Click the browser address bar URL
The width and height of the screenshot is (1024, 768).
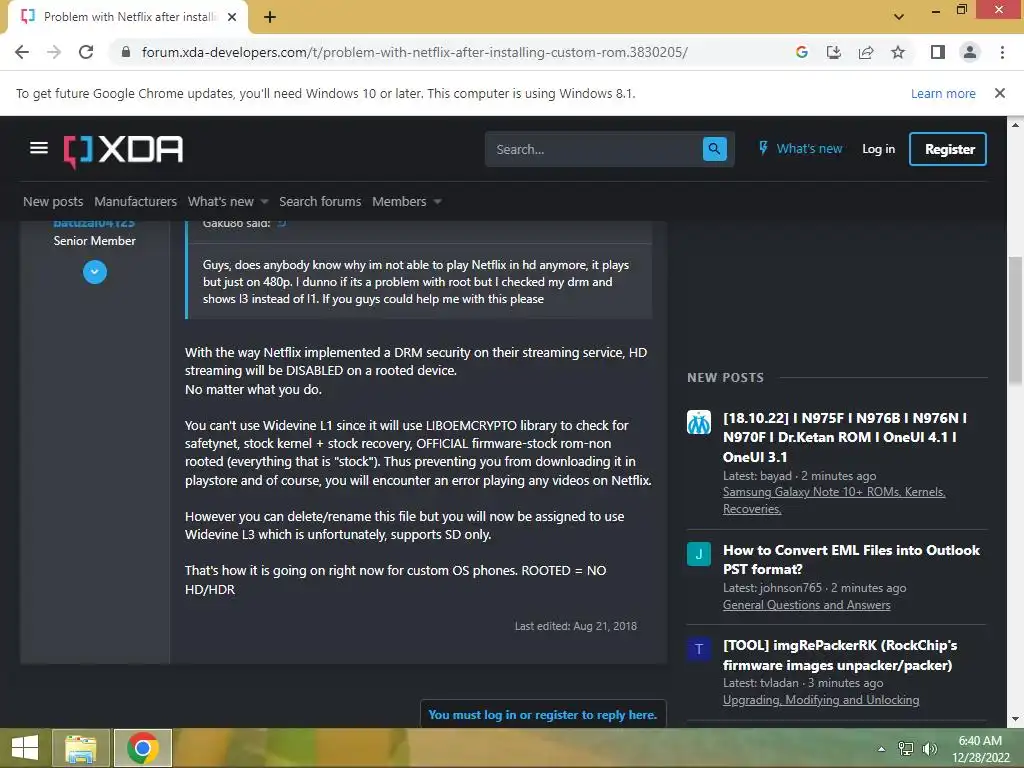click(415, 52)
